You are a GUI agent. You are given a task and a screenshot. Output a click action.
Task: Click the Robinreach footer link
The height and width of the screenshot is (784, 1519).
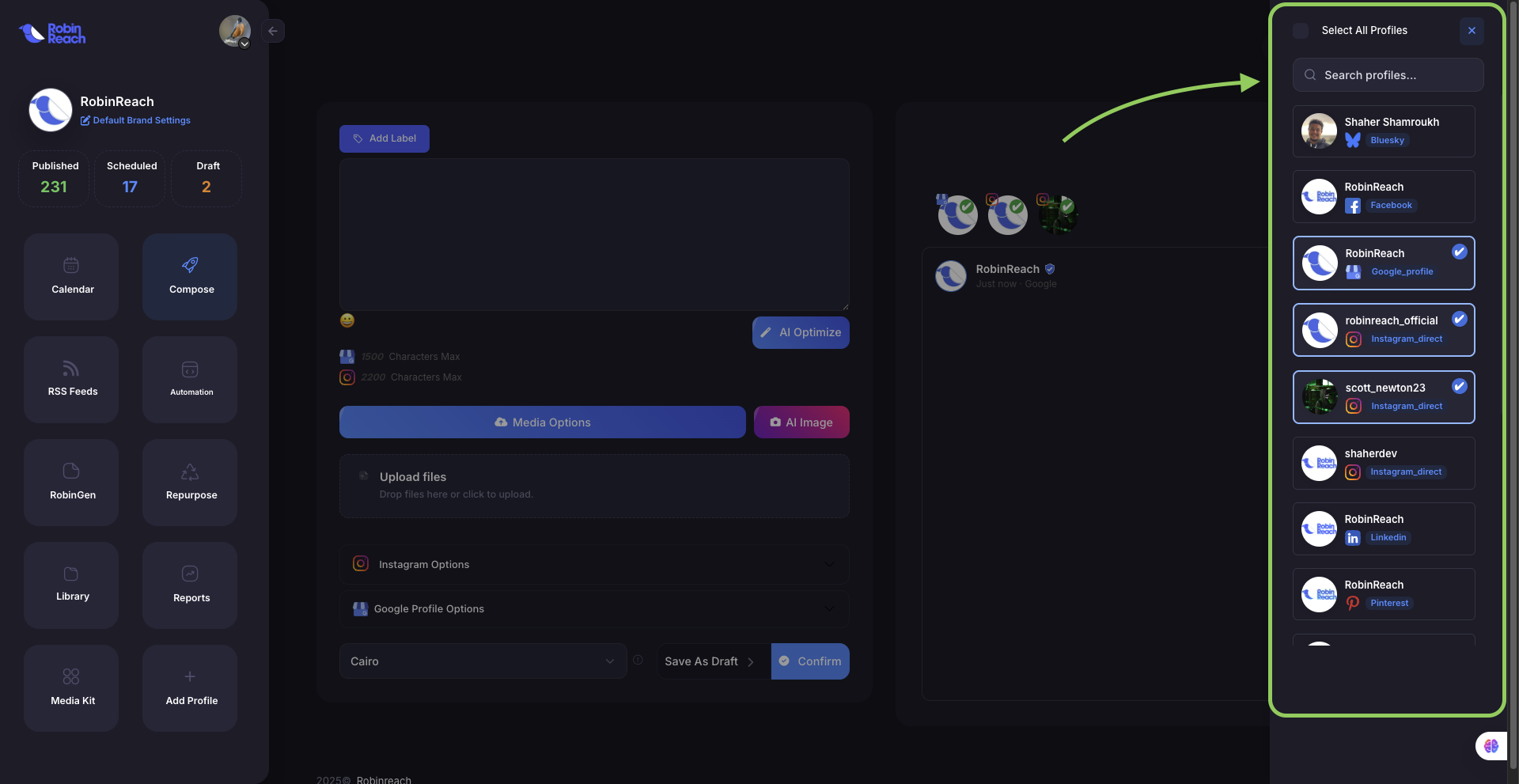[x=384, y=779]
